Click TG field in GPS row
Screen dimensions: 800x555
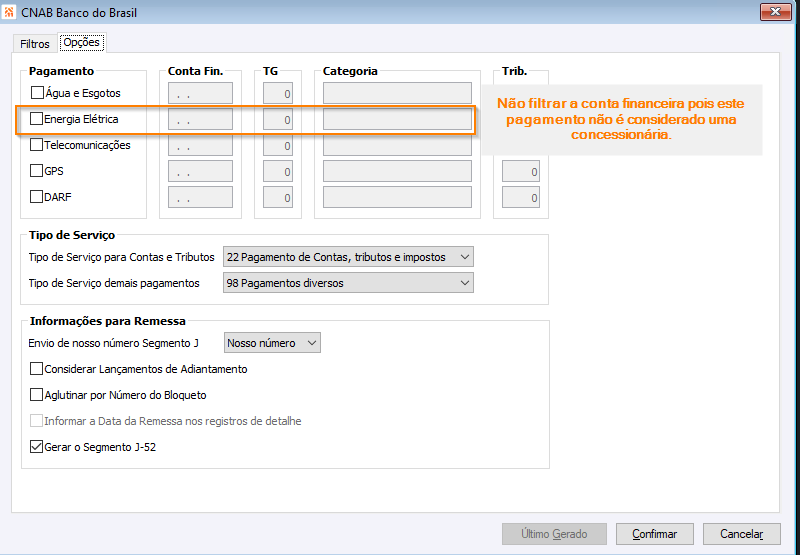point(278,171)
